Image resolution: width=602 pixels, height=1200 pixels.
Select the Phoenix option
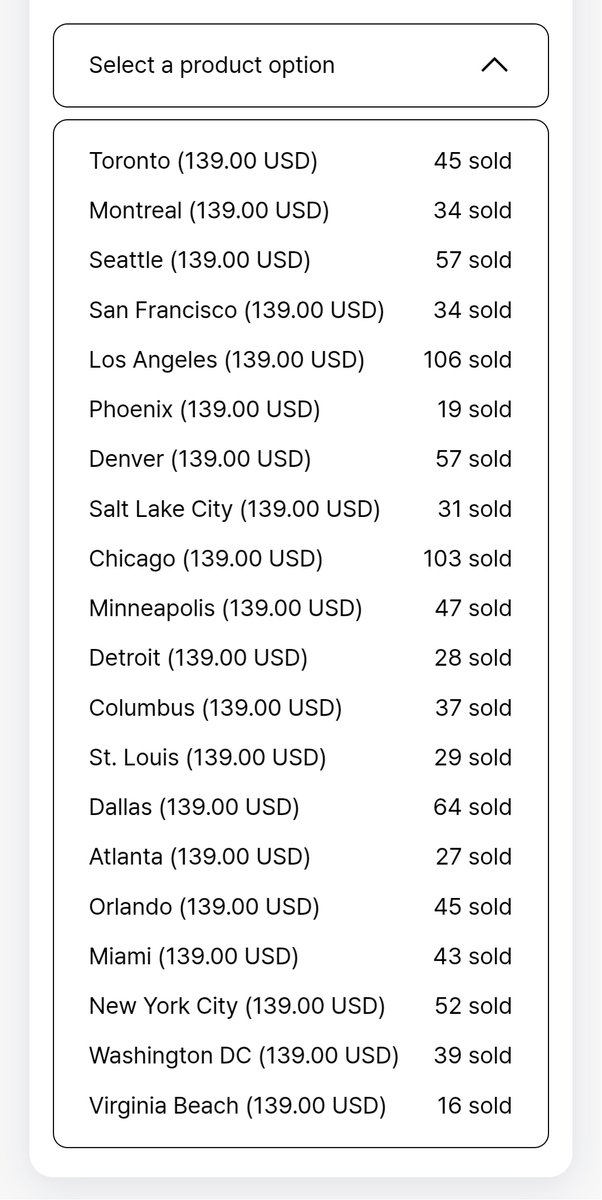click(300, 410)
